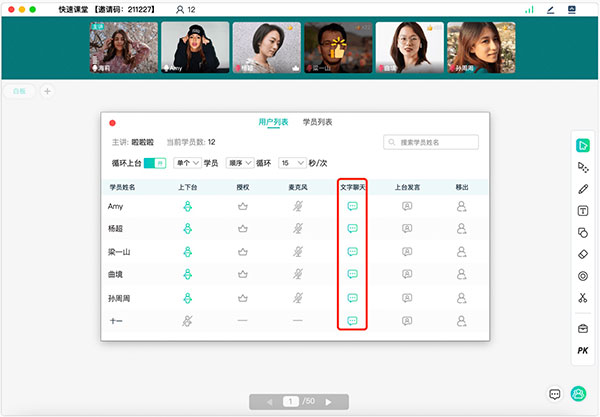Add a new whiteboard with plus button
This screenshot has height=417, width=600.
[46, 91]
